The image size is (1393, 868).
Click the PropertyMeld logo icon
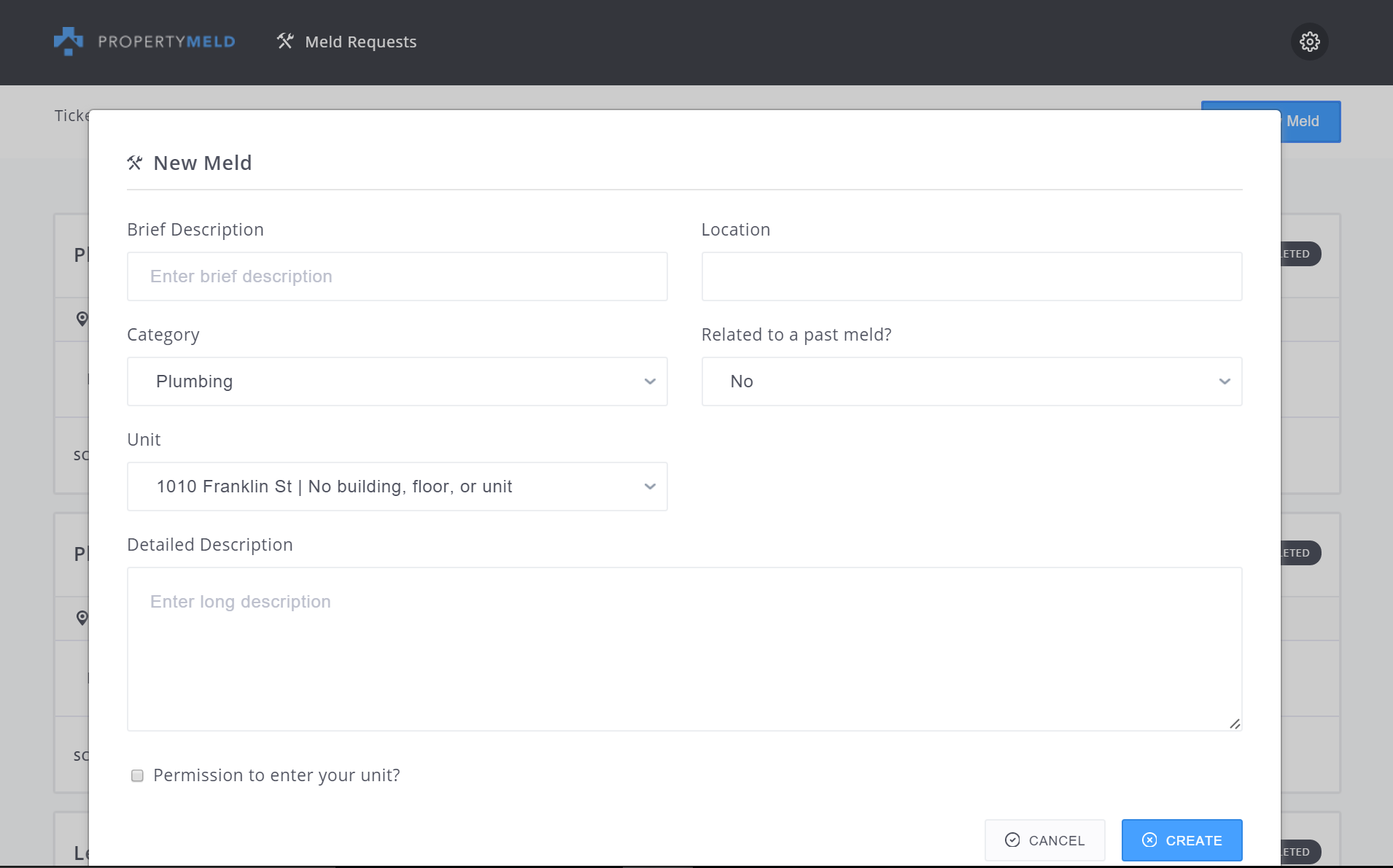(69, 42)
